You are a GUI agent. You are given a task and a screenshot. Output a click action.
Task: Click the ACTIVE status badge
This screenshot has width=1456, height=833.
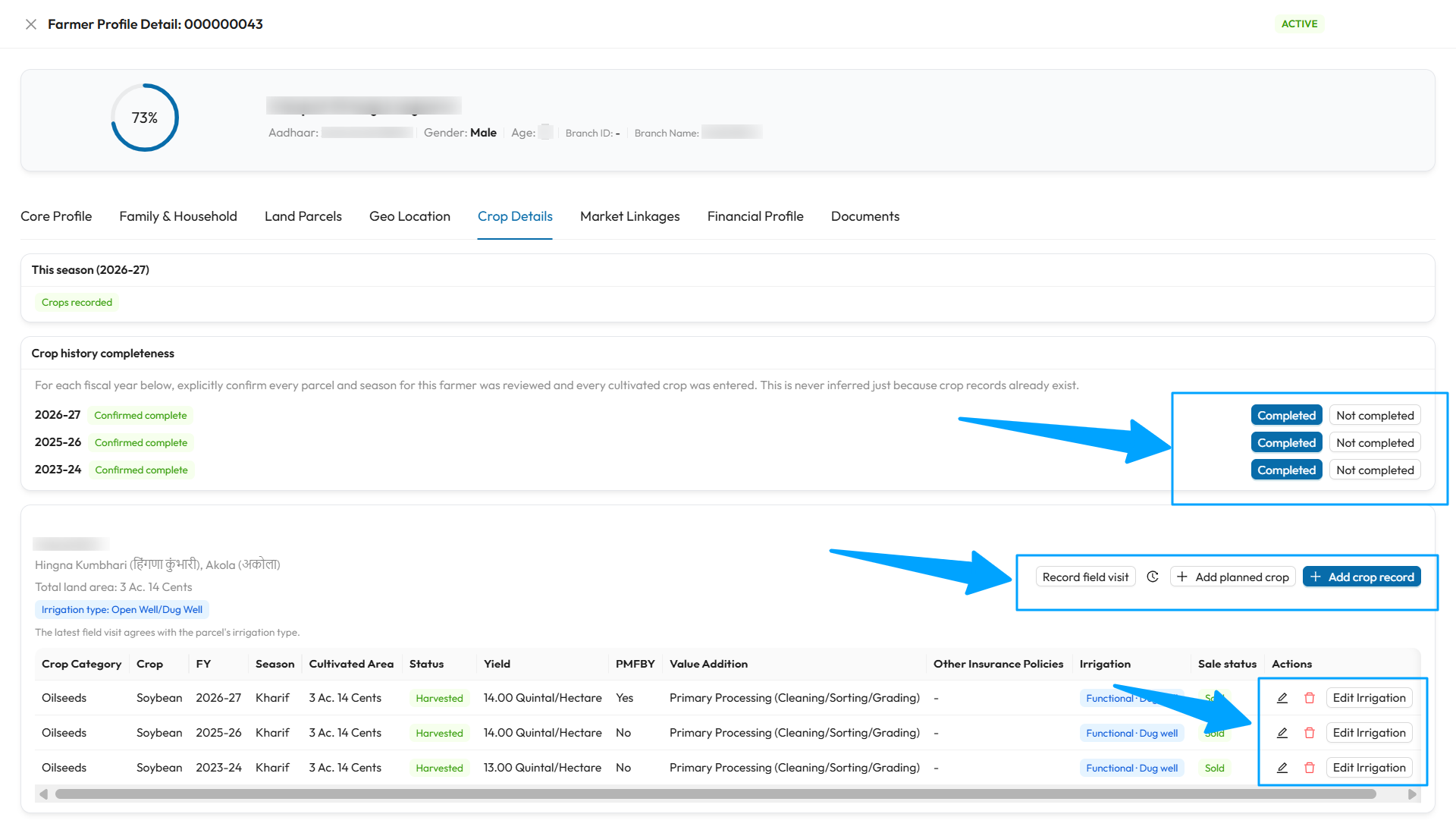click(1299, 24)
